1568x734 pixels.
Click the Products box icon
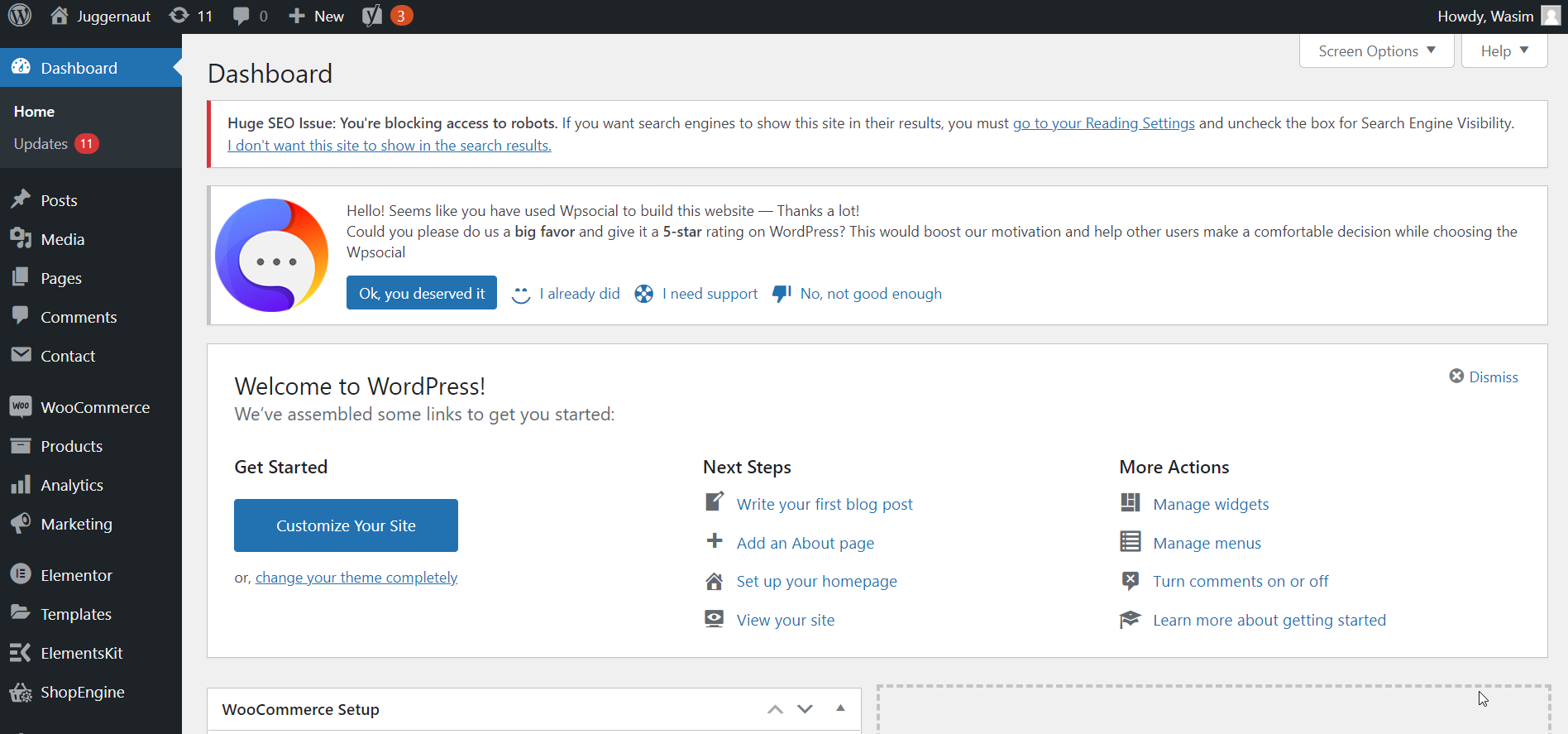pyautogui.click(x=21, y=445)
